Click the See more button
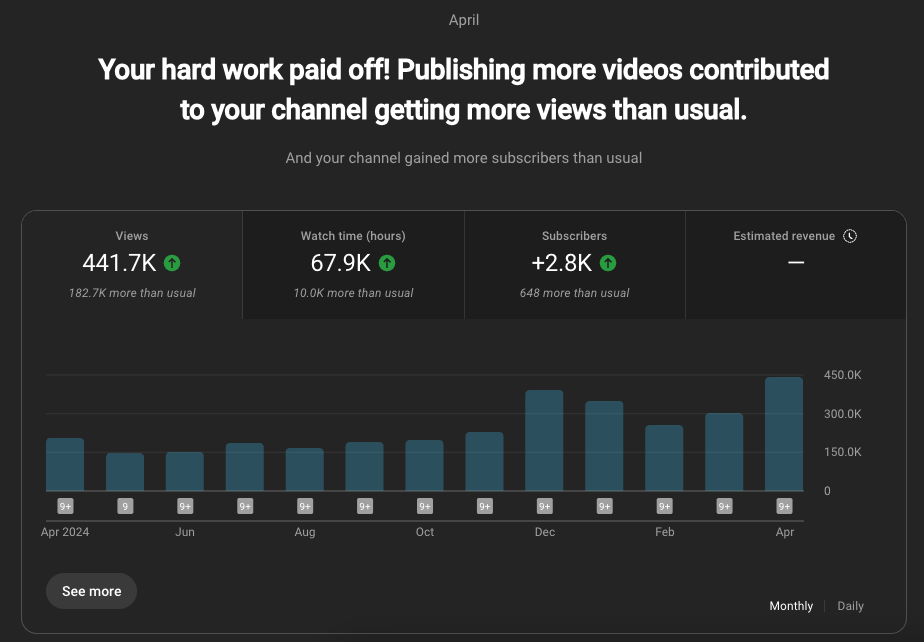 pos(91,591)
